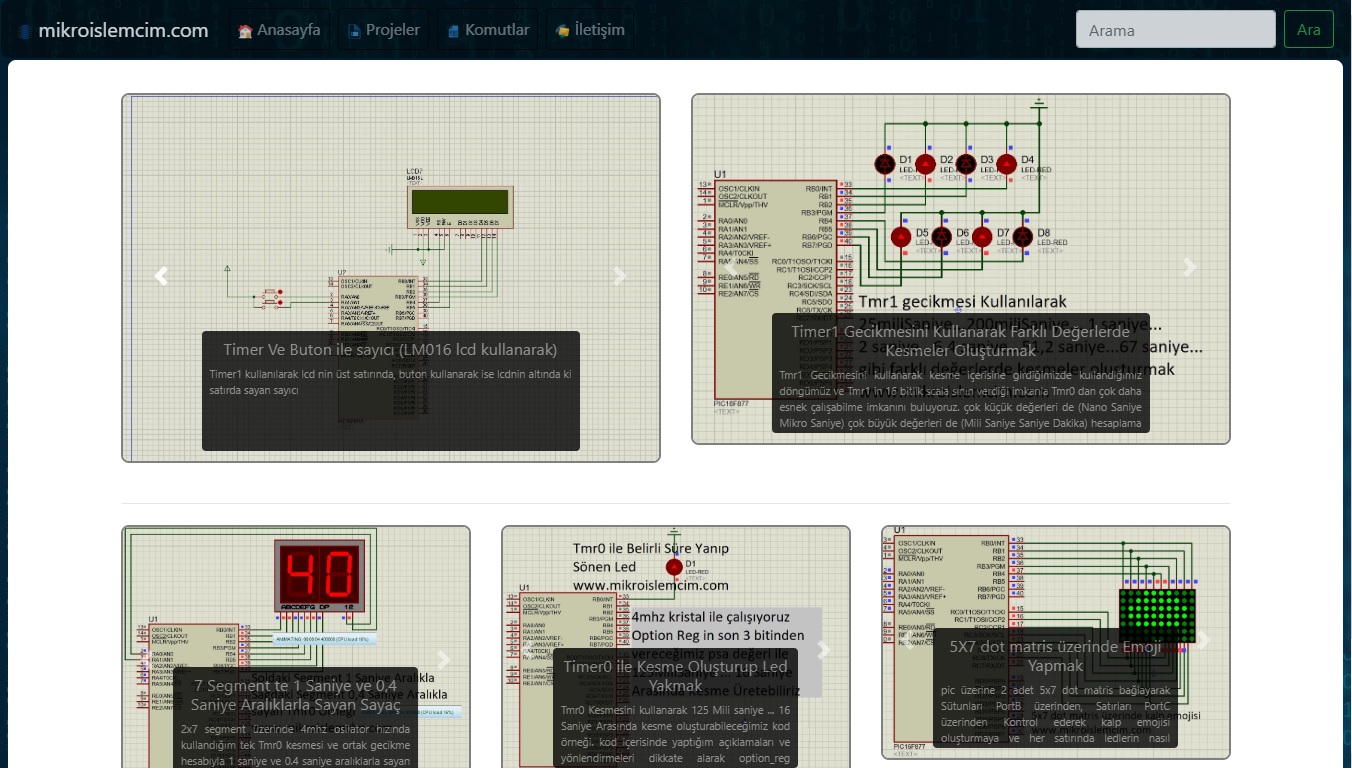Viewport: 1352px width, 770px height.
Task: Next slide arrow on Timer0 LED carousel
Action: pos(824,650)
